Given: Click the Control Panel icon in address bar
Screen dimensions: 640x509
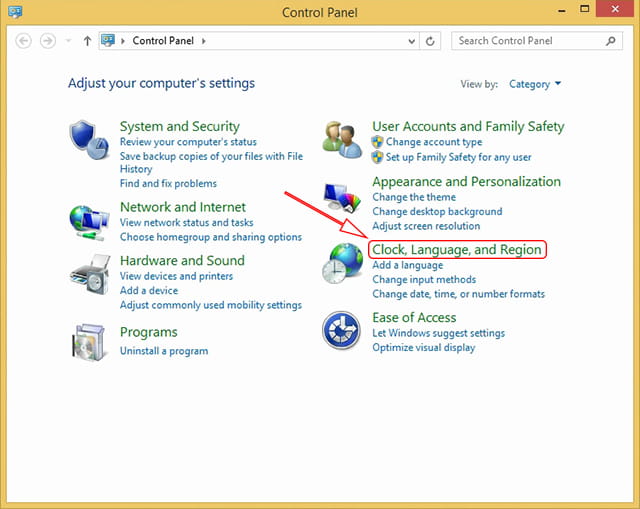Looking at the screenshot, I should tap(108, 40).
